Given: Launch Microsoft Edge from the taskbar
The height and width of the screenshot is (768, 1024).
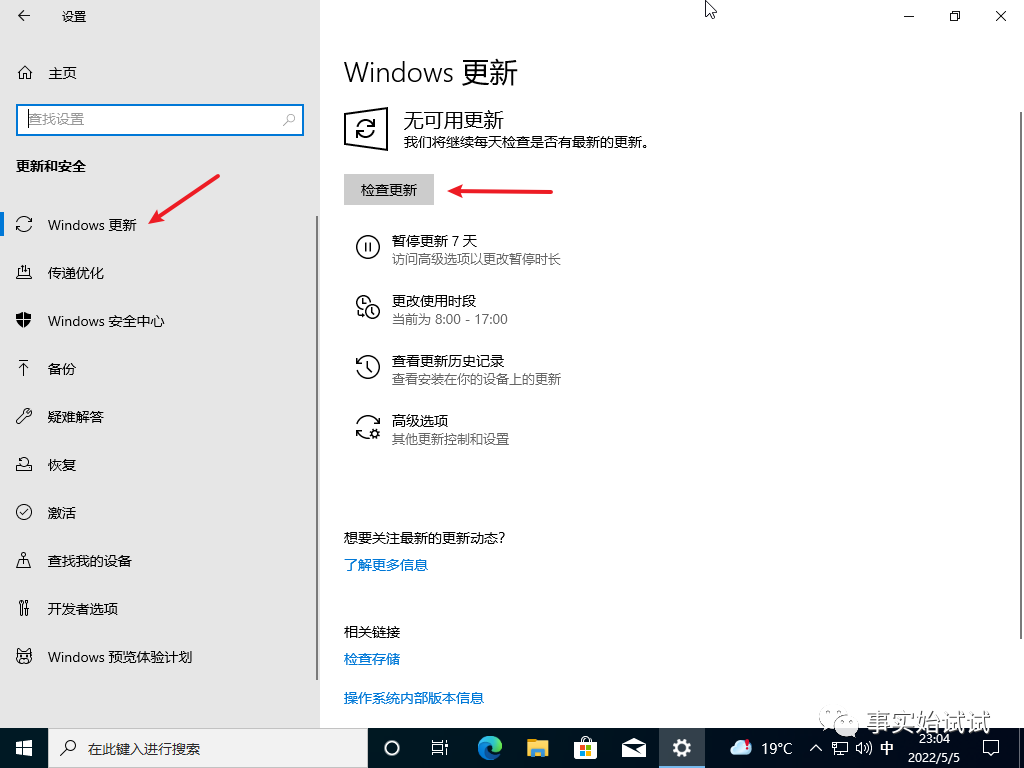Looking at the screenshot, I should click(489, 748).
